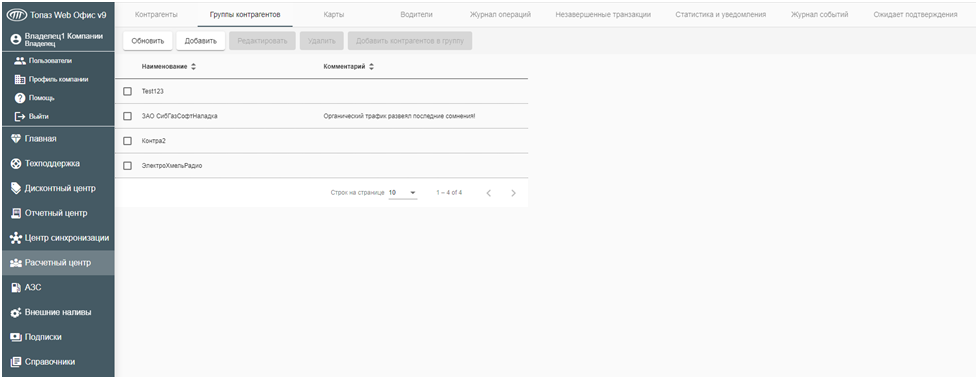The width and height of the screenshot is (978, 379).
Task: Click the Помощь question mark icon
Action: pos(20,98)
